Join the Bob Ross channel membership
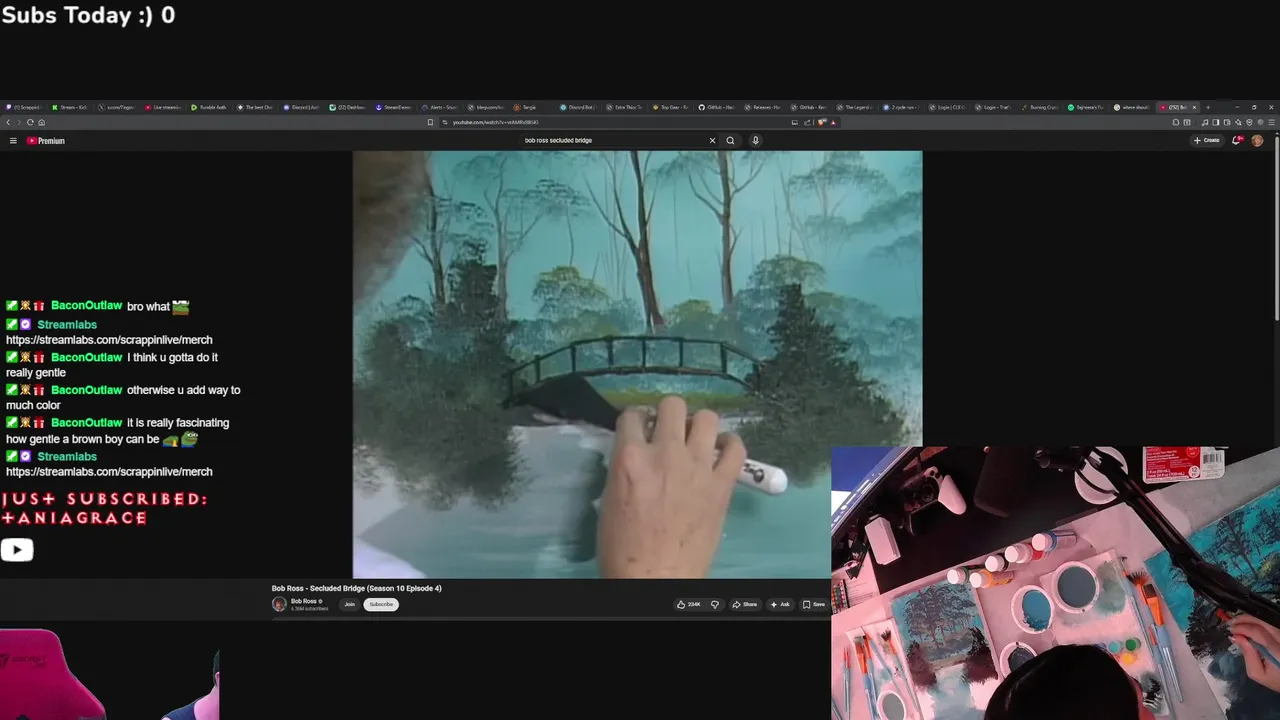 point(349,604)
